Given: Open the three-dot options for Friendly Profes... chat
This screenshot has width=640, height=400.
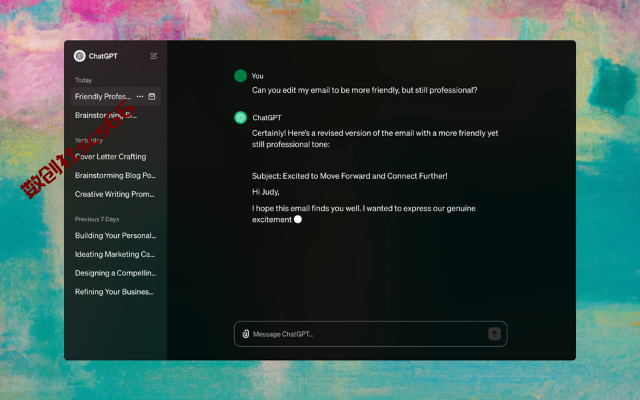Looking at the screenshot, I should [140, 97].
